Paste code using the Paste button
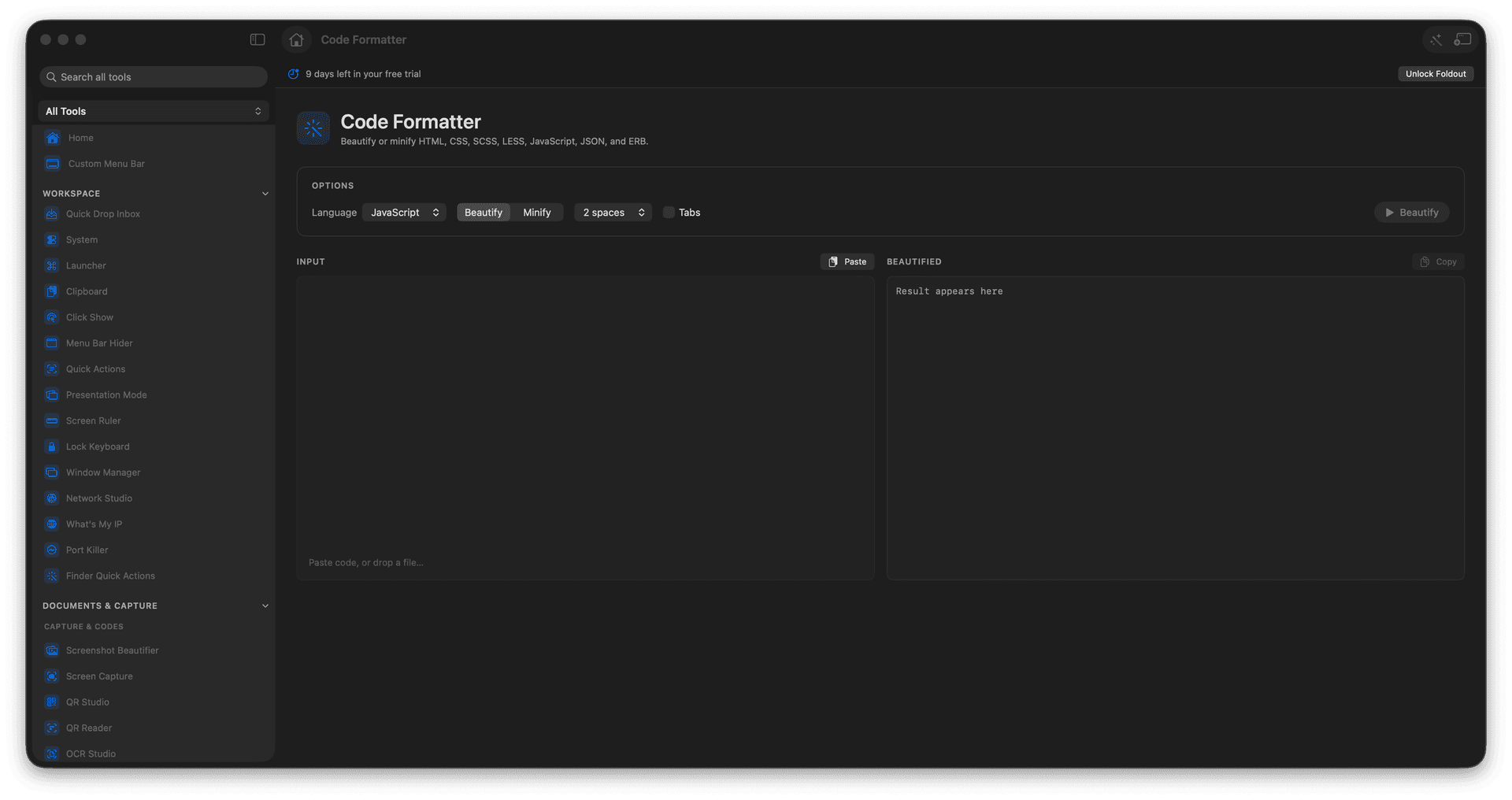 [847, 262]
